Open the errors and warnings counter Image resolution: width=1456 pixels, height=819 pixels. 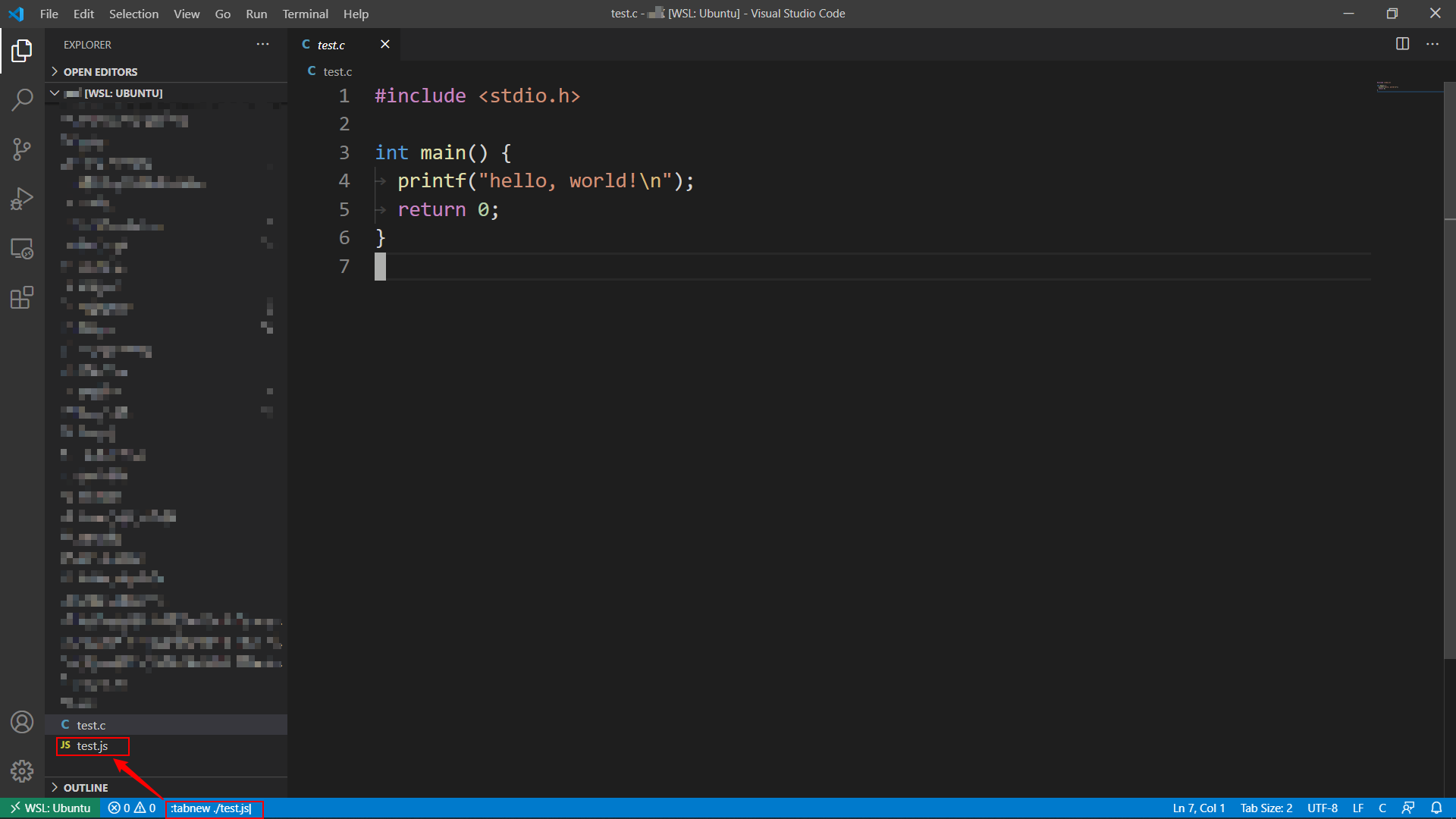pos(131,808)
